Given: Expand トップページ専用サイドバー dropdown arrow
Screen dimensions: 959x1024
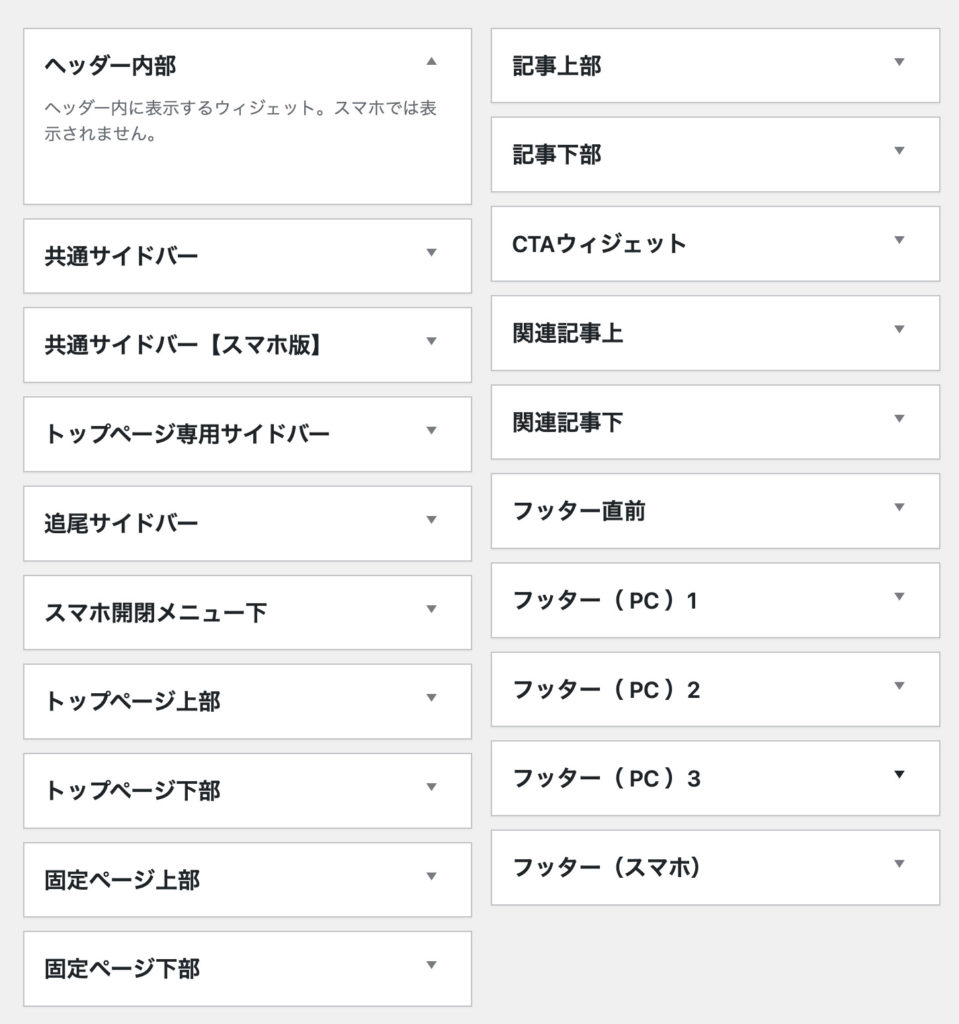Looking at the screenshot, I should point(431,431).
